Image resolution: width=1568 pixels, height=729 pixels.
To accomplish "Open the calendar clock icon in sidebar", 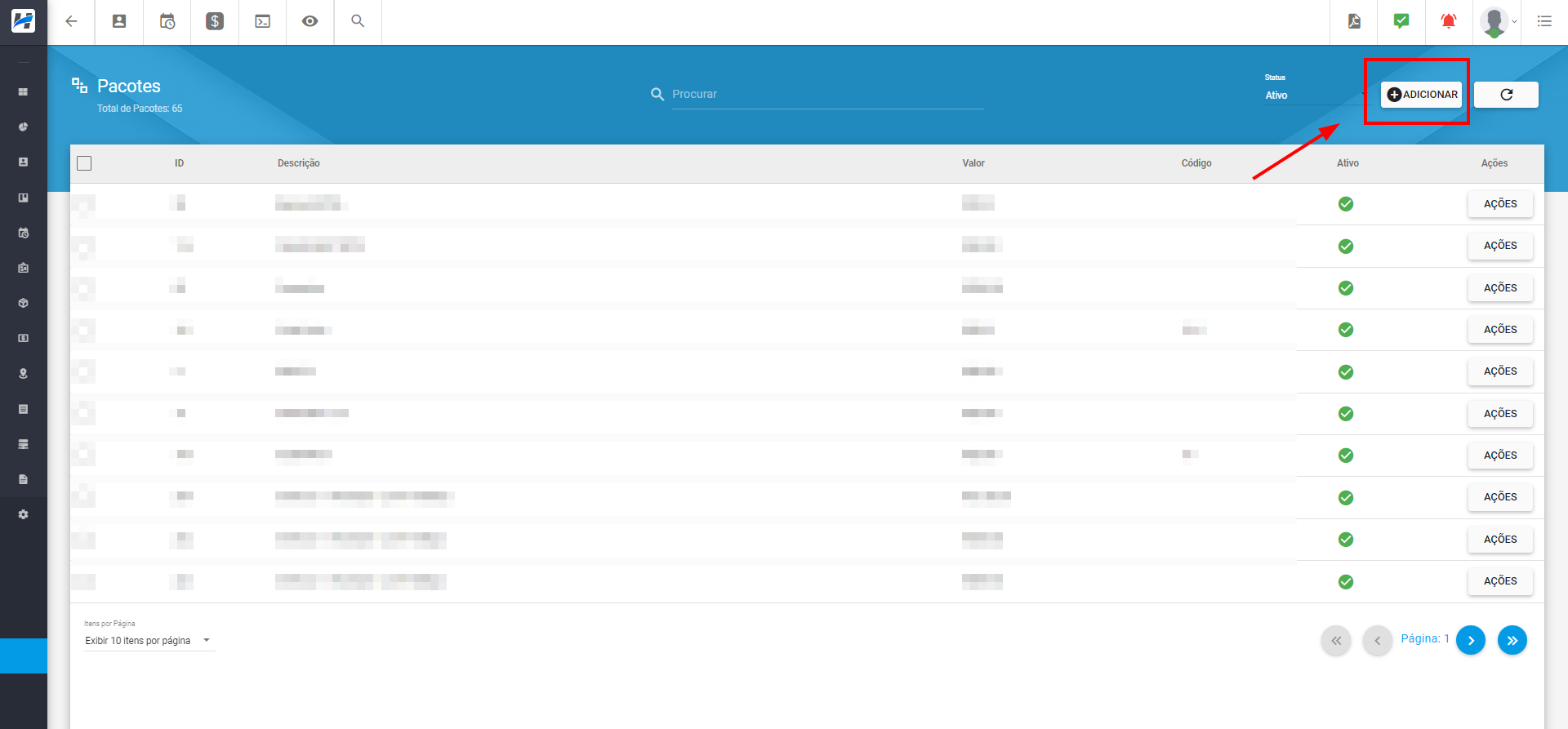I will 23,233.
